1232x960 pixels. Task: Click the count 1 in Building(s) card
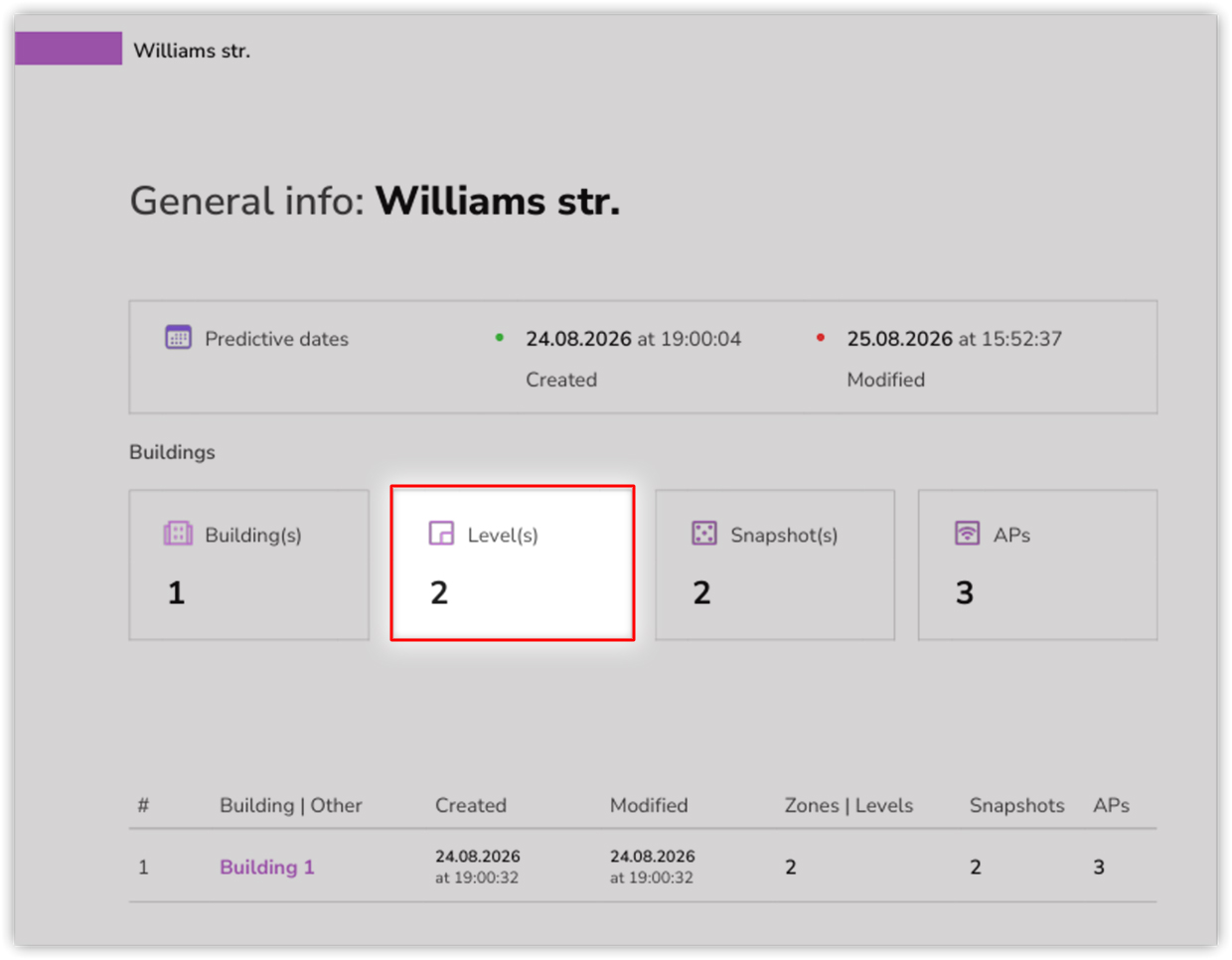176,592
